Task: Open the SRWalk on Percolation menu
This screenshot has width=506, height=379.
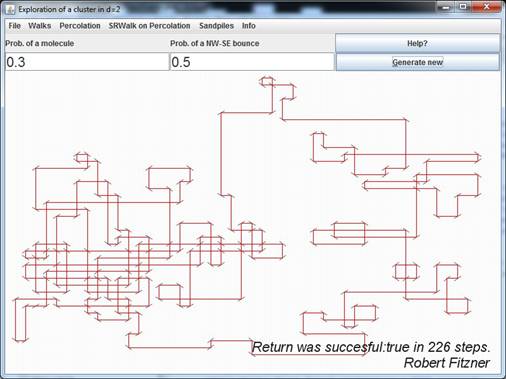Action: click(149, 26)
